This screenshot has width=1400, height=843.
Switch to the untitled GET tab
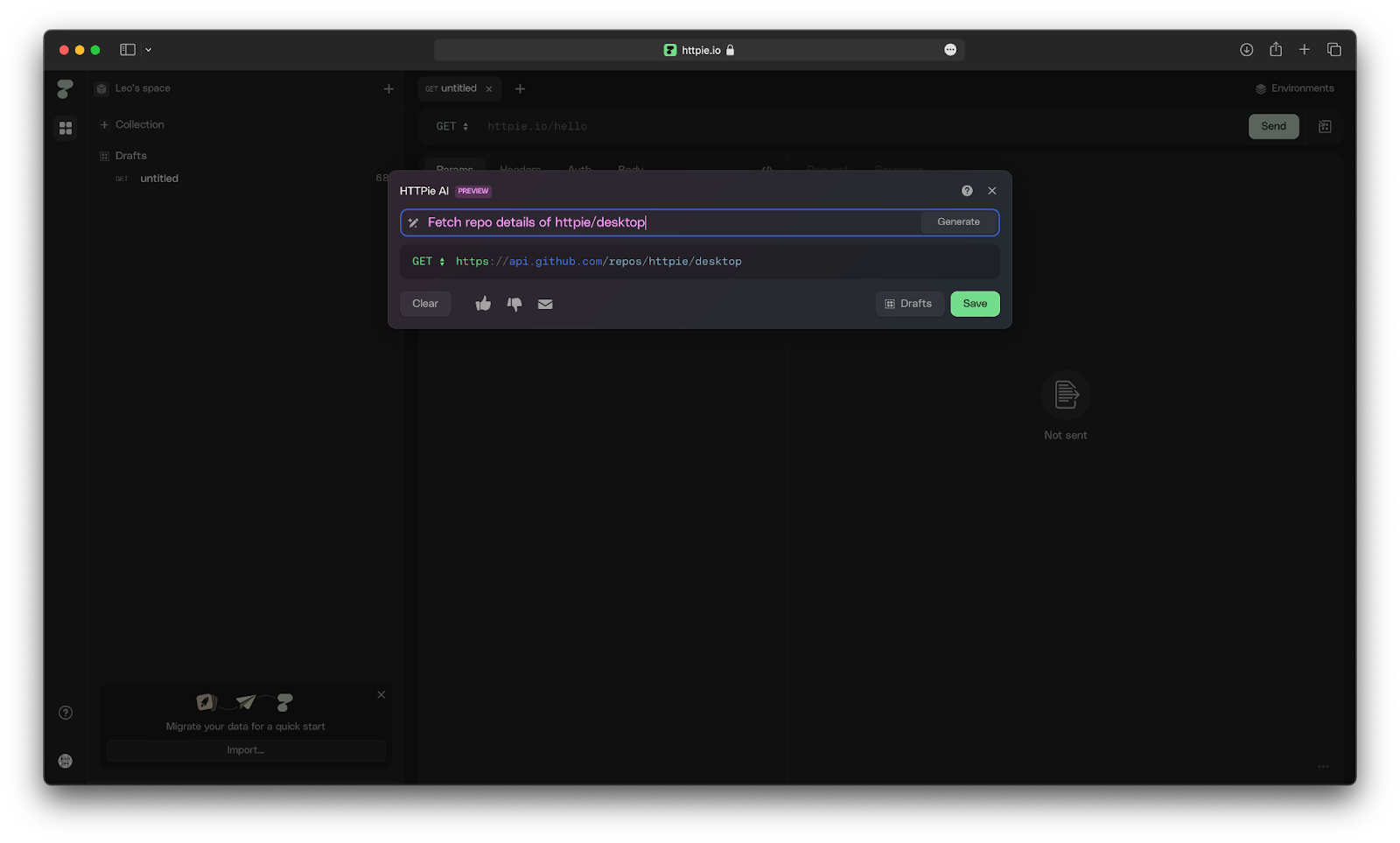pyautogui.click(x=458, y=88)
